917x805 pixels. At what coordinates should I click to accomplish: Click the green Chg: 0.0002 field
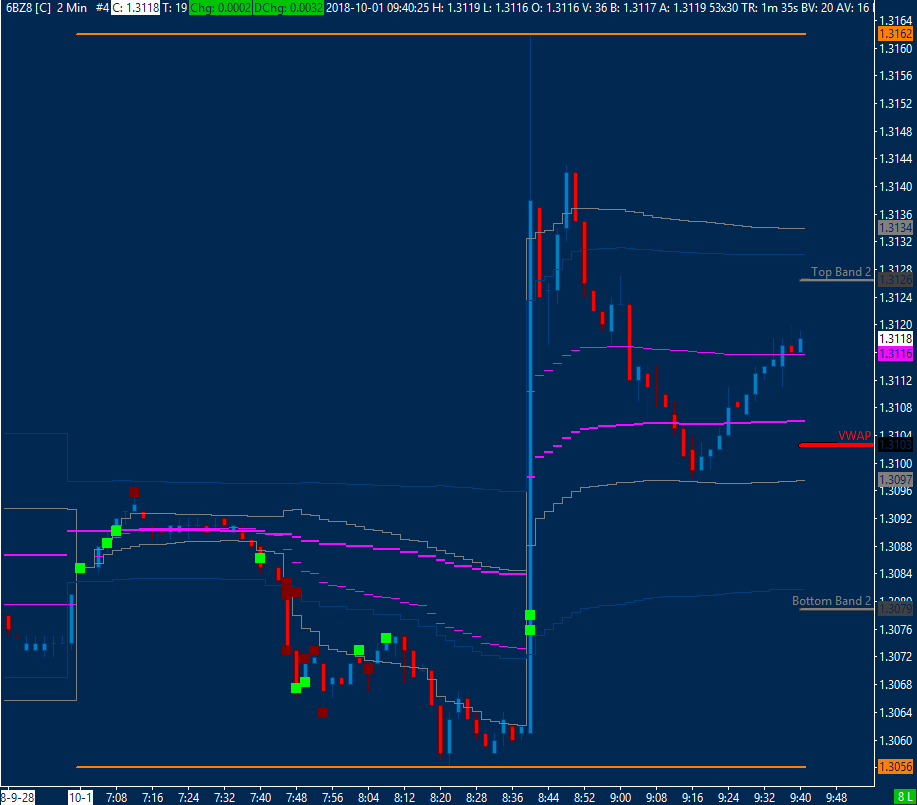coord(220,8)
